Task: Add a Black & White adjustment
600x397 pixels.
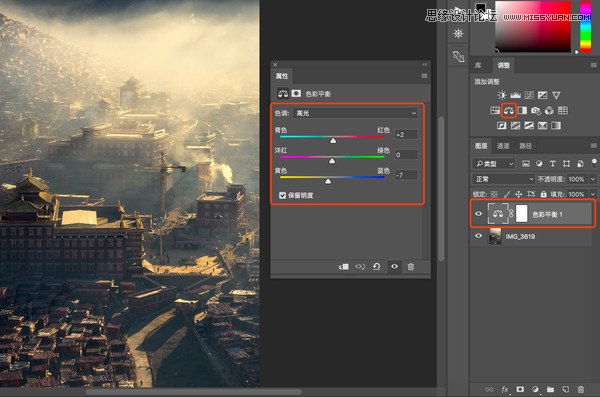Action: (x=522, y=111)
